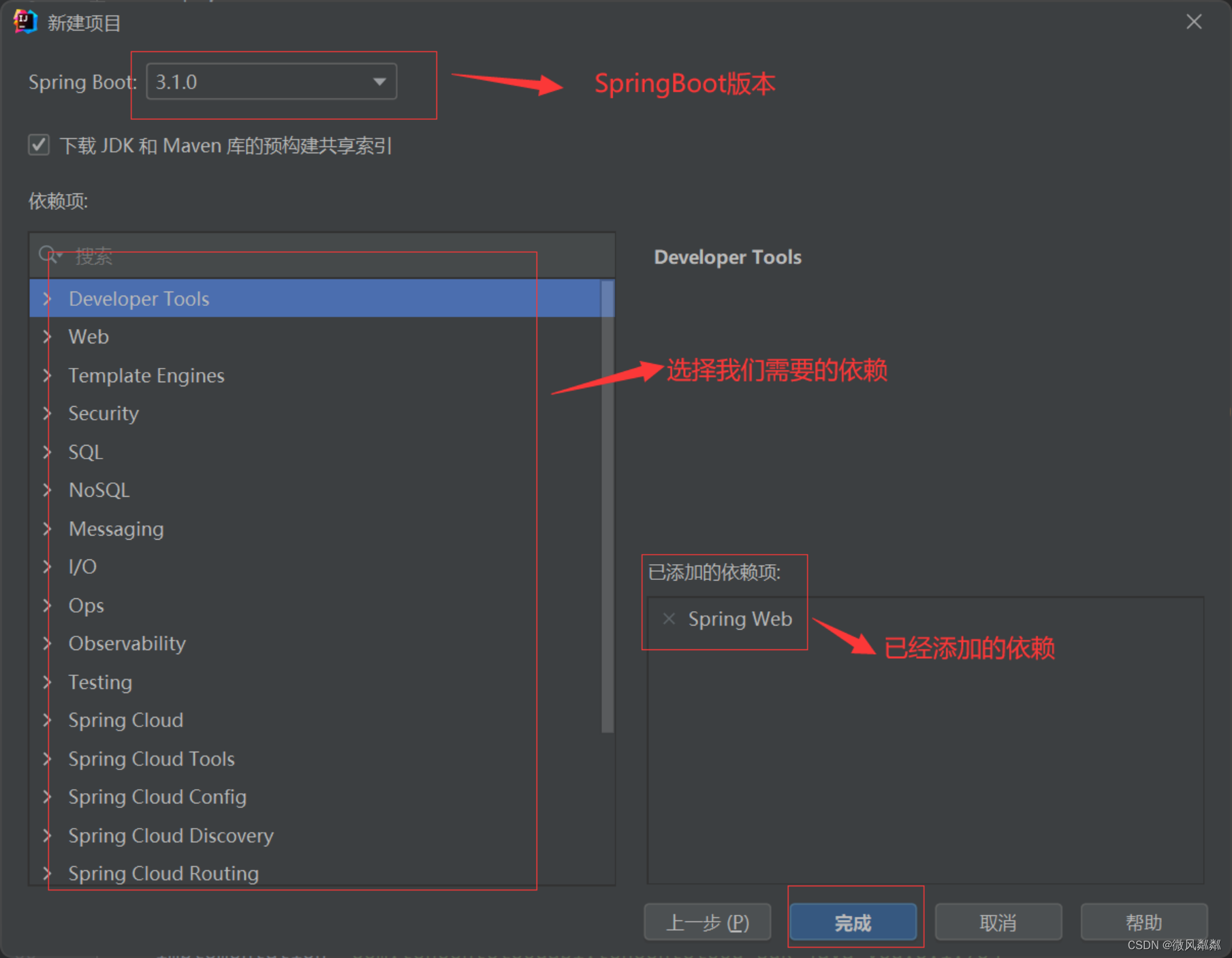This screenshot has height=958, width=1232.
Task: Expand the I/O category chevron
Action: (x=47, y=567)
